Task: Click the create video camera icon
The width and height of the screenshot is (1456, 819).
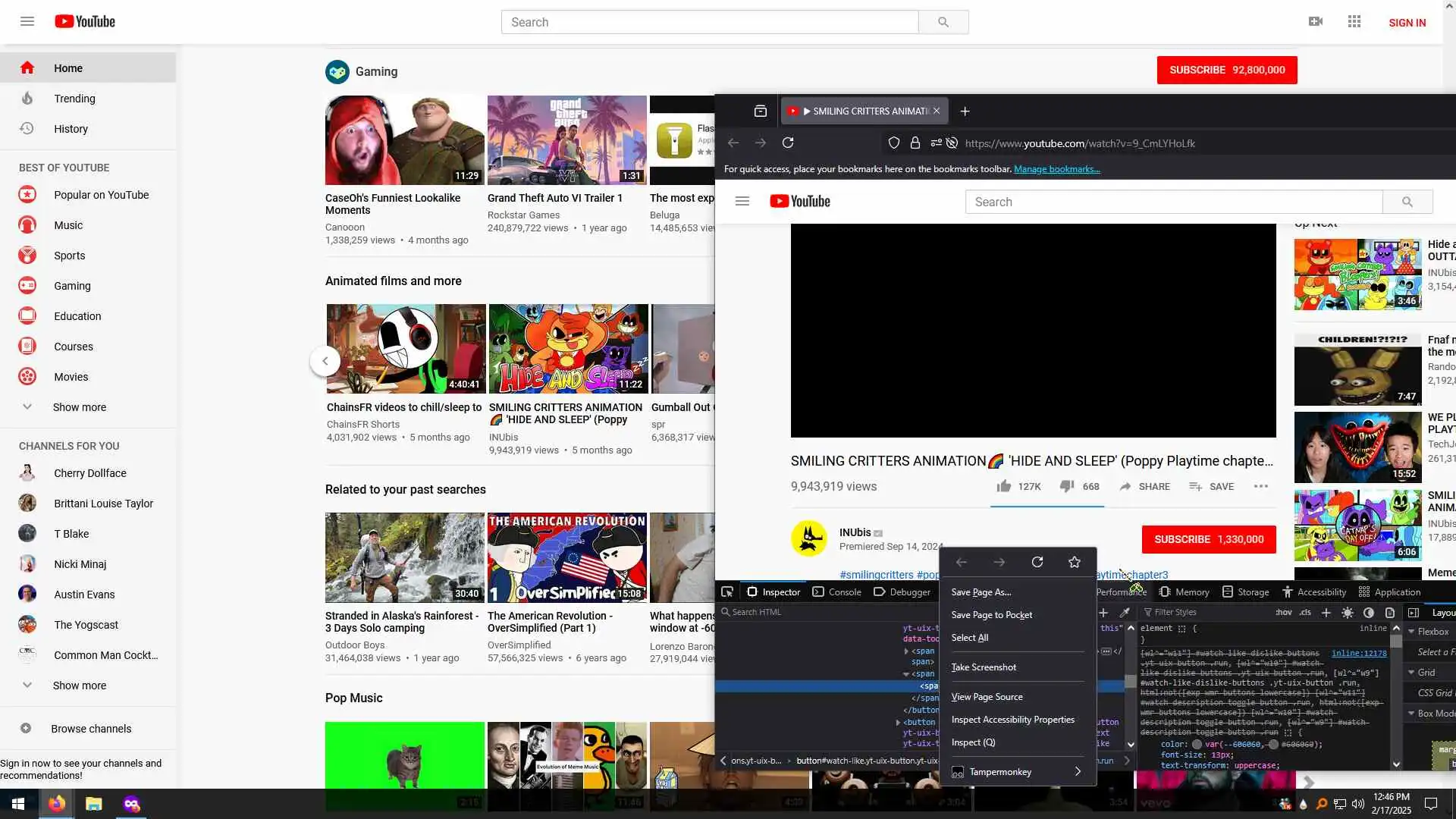Action: [1316, 22]
